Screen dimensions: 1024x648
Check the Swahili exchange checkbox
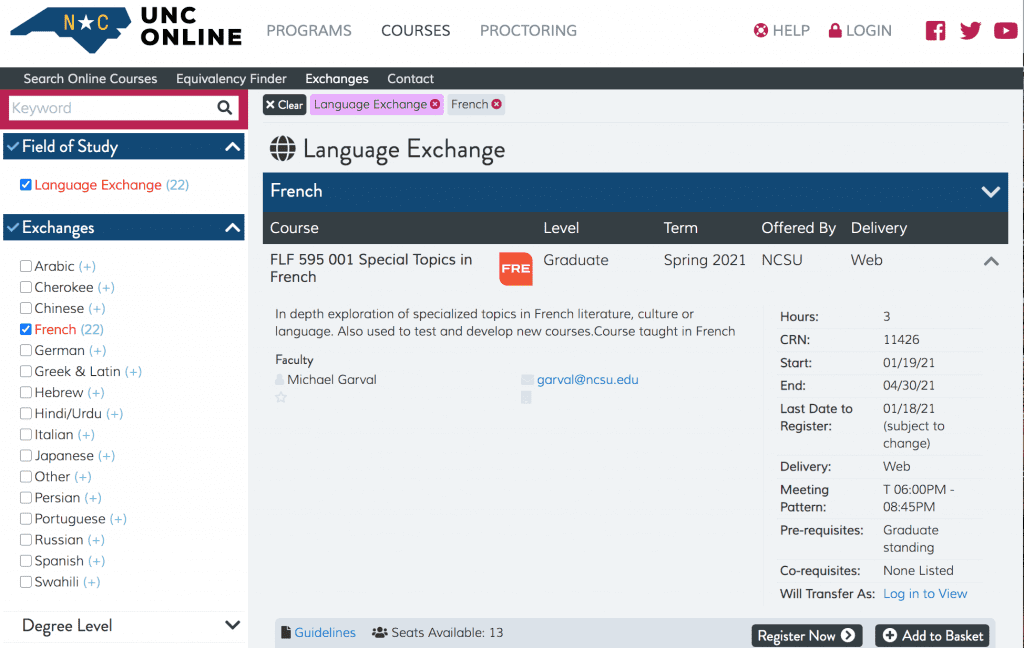click(25, 582)
